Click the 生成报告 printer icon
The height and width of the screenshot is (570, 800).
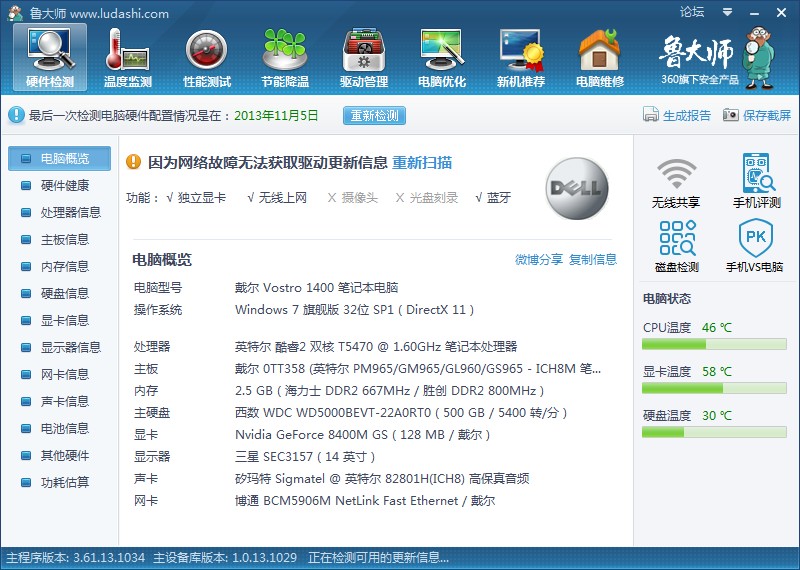click(651, 115)
